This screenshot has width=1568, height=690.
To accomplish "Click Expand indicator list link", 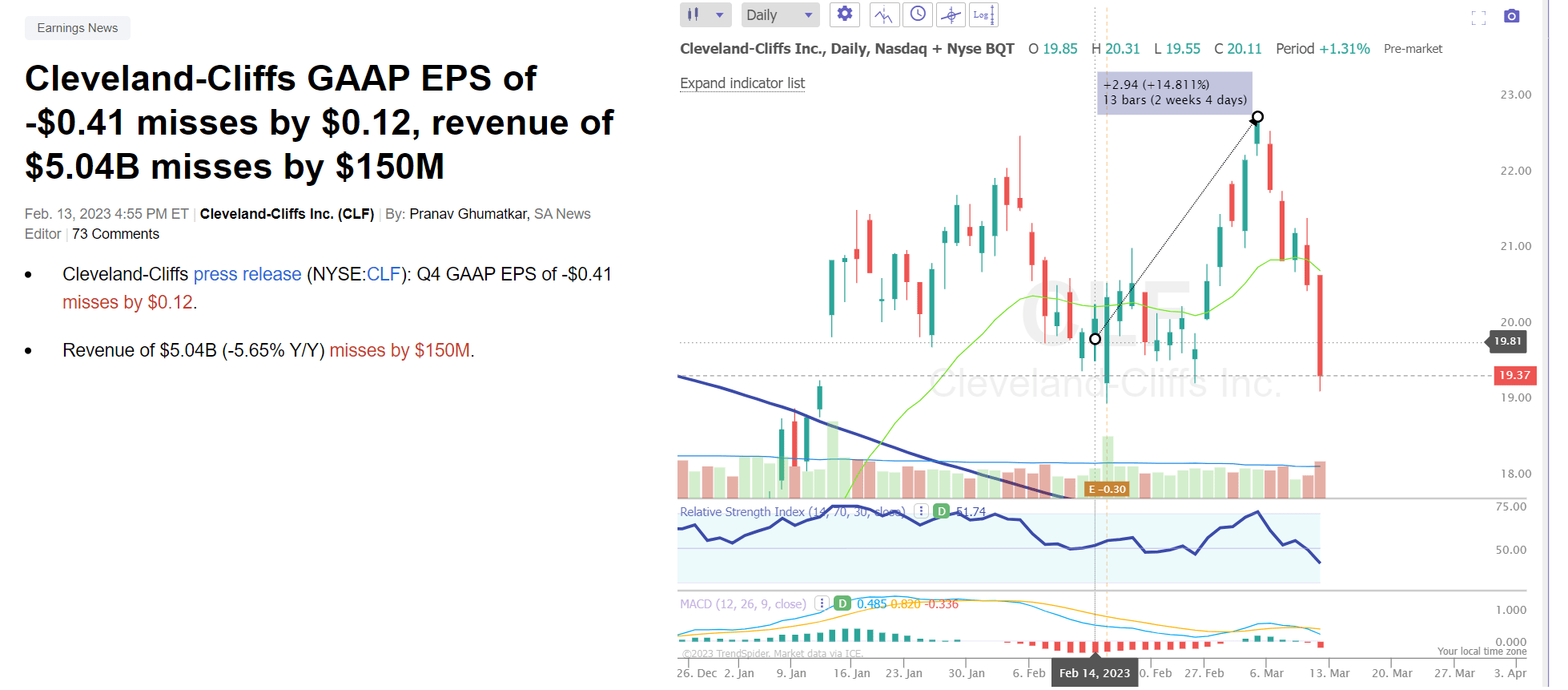I will click(x=742, y=83).
